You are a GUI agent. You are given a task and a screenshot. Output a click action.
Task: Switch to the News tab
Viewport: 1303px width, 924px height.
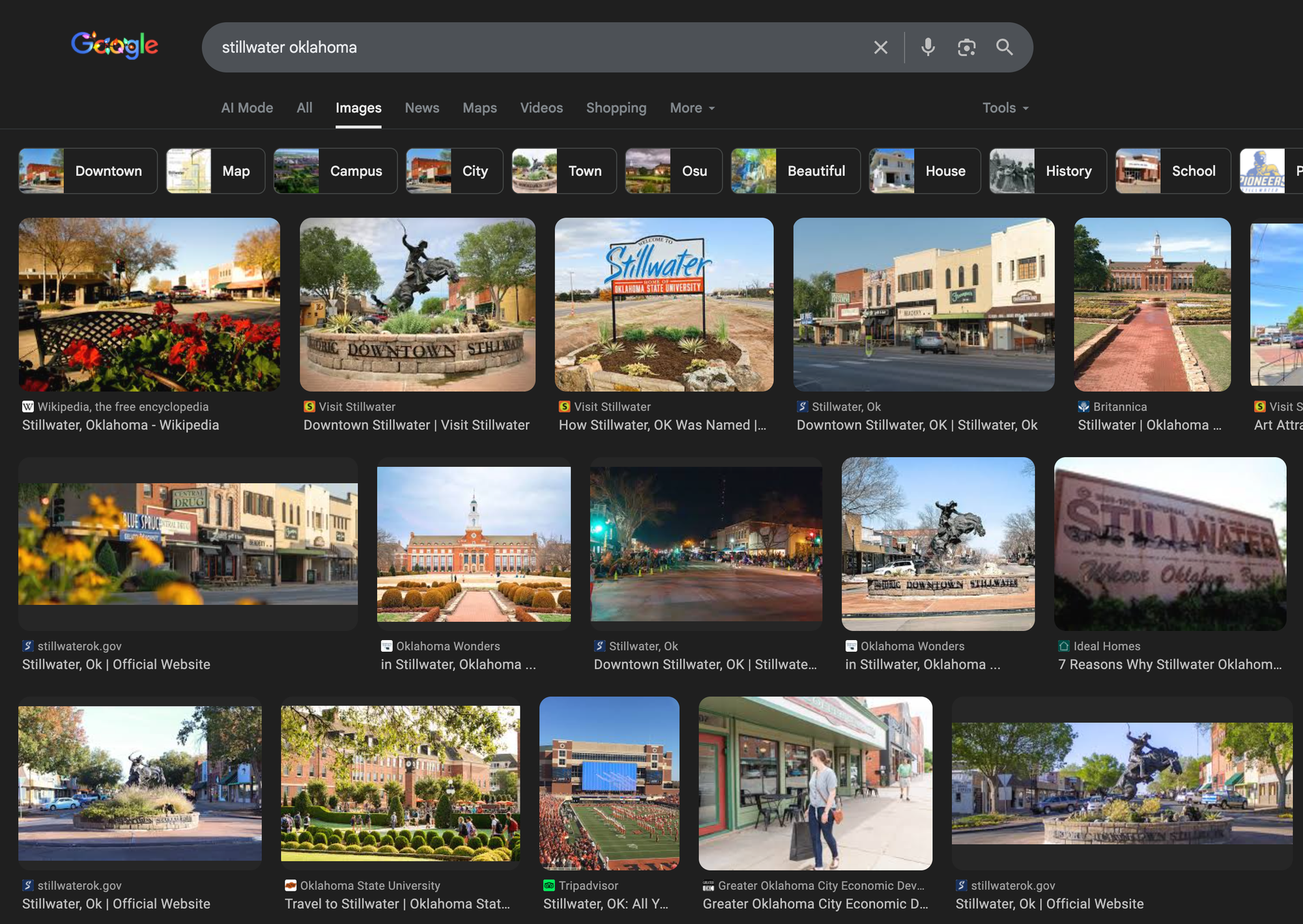[x=422, y=108]
